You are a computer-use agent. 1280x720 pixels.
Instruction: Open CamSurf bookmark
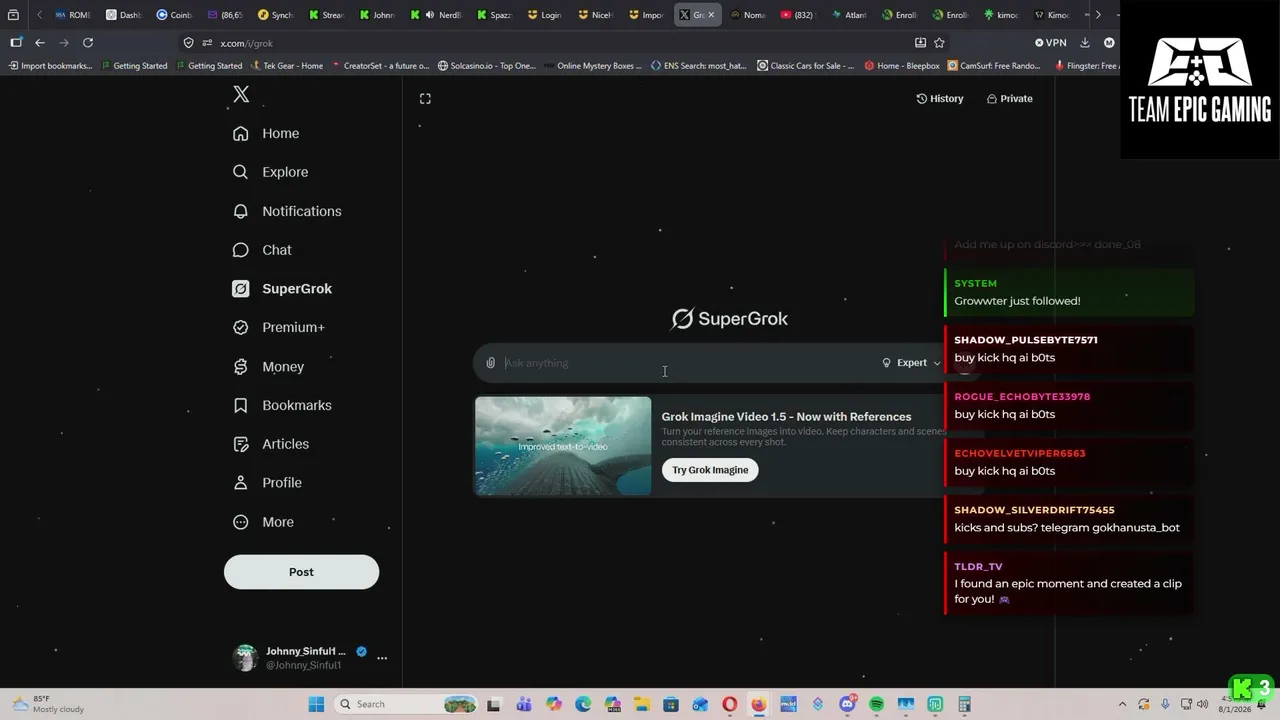(994, 66)
